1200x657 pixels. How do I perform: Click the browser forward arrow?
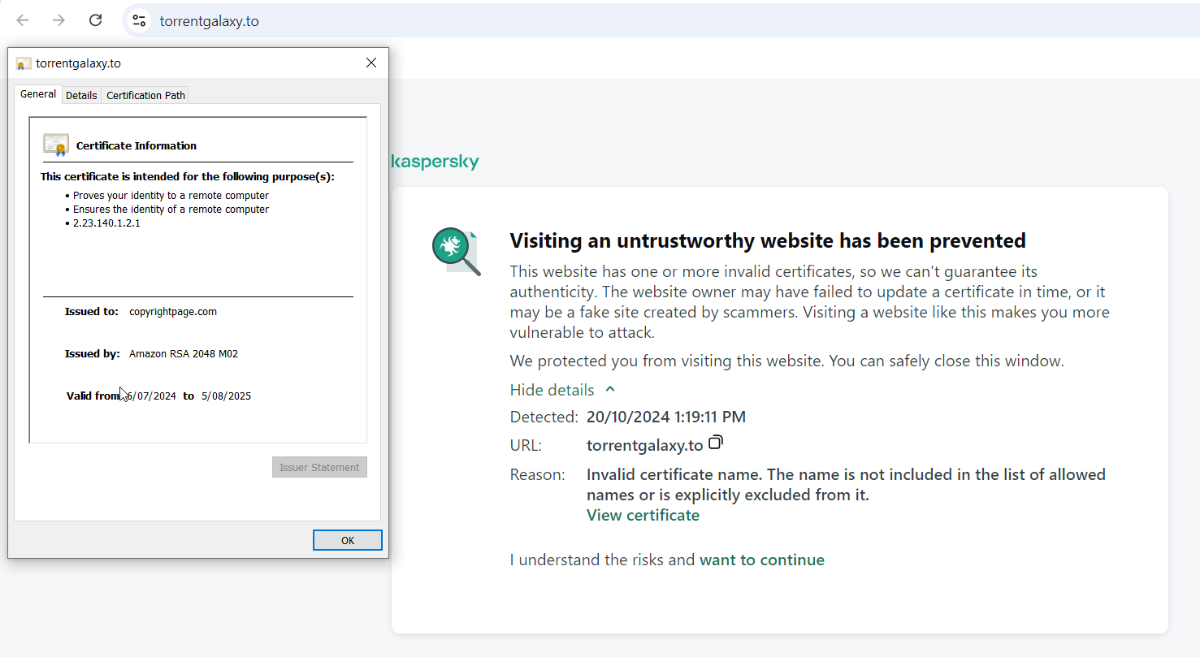[x=59, y=20]
